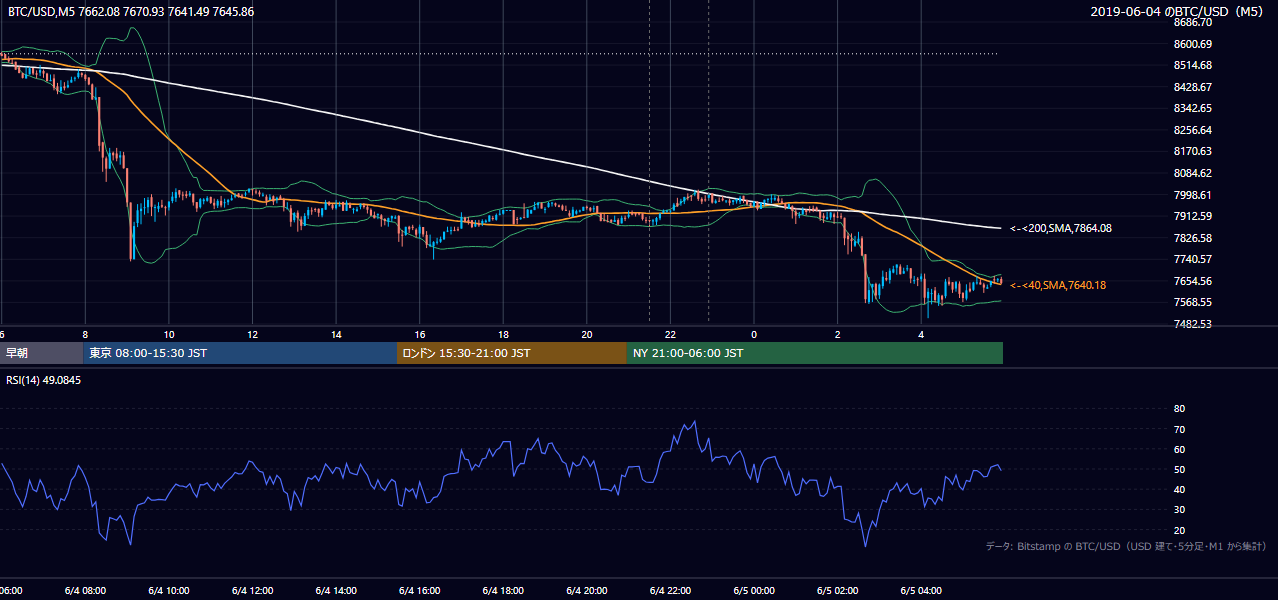The height and width of the screenshot is (600, 1278).
Task: Click hour tick 14 under price chart
Action: [336, 335]
